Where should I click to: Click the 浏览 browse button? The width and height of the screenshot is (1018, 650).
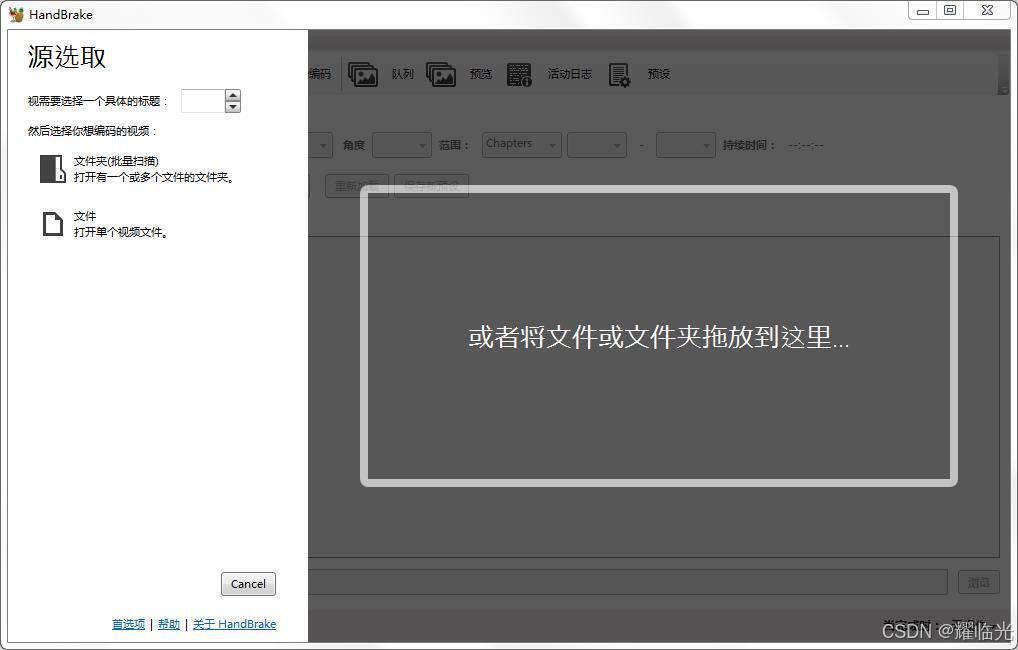978,582
